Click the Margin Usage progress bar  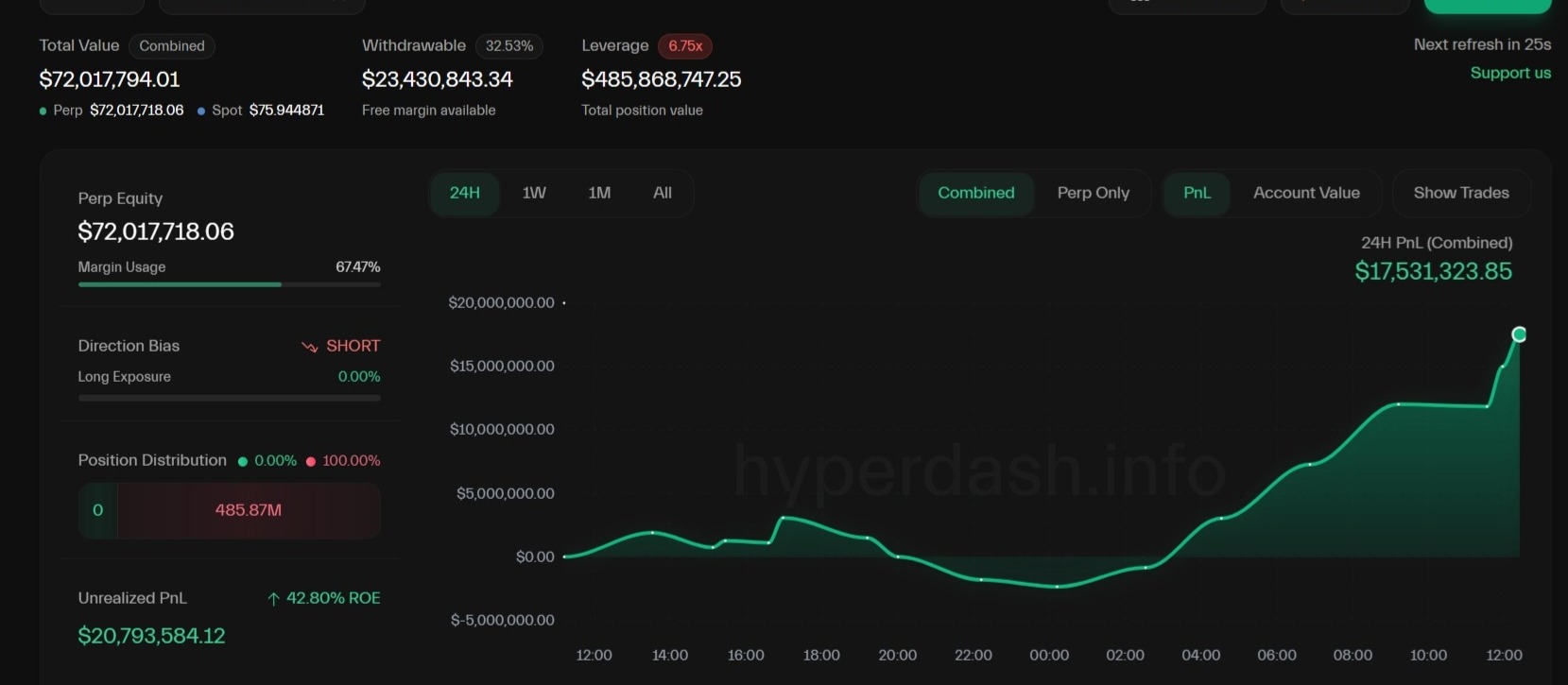click(229, 284)
